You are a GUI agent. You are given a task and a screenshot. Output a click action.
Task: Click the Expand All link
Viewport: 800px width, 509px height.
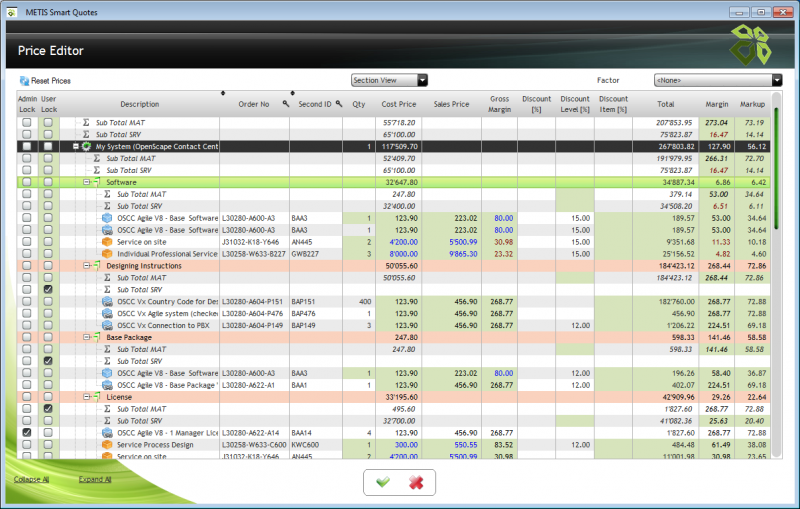click(x=95, y=479)
